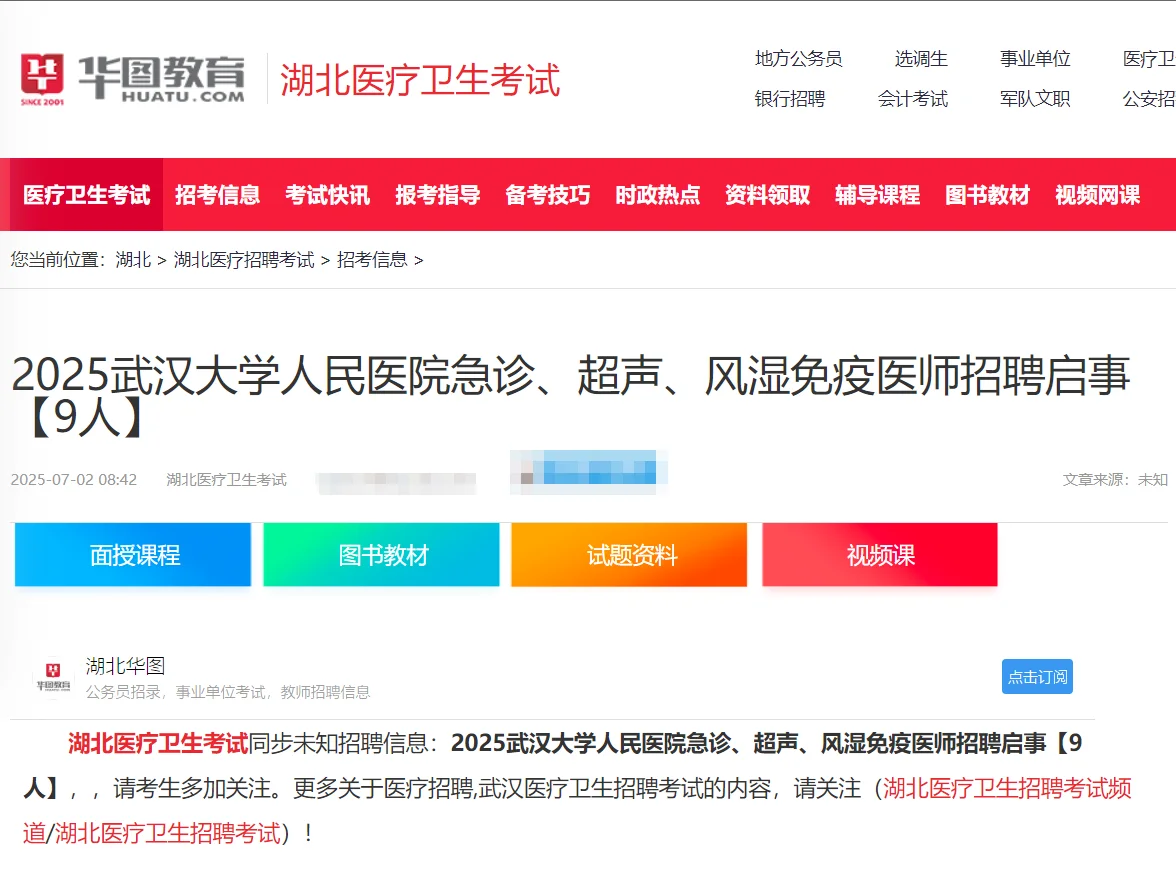Select 医疗卫生考试 nav tab
The width and height of the screenshot is (1176, 883).
pos(86,194)
